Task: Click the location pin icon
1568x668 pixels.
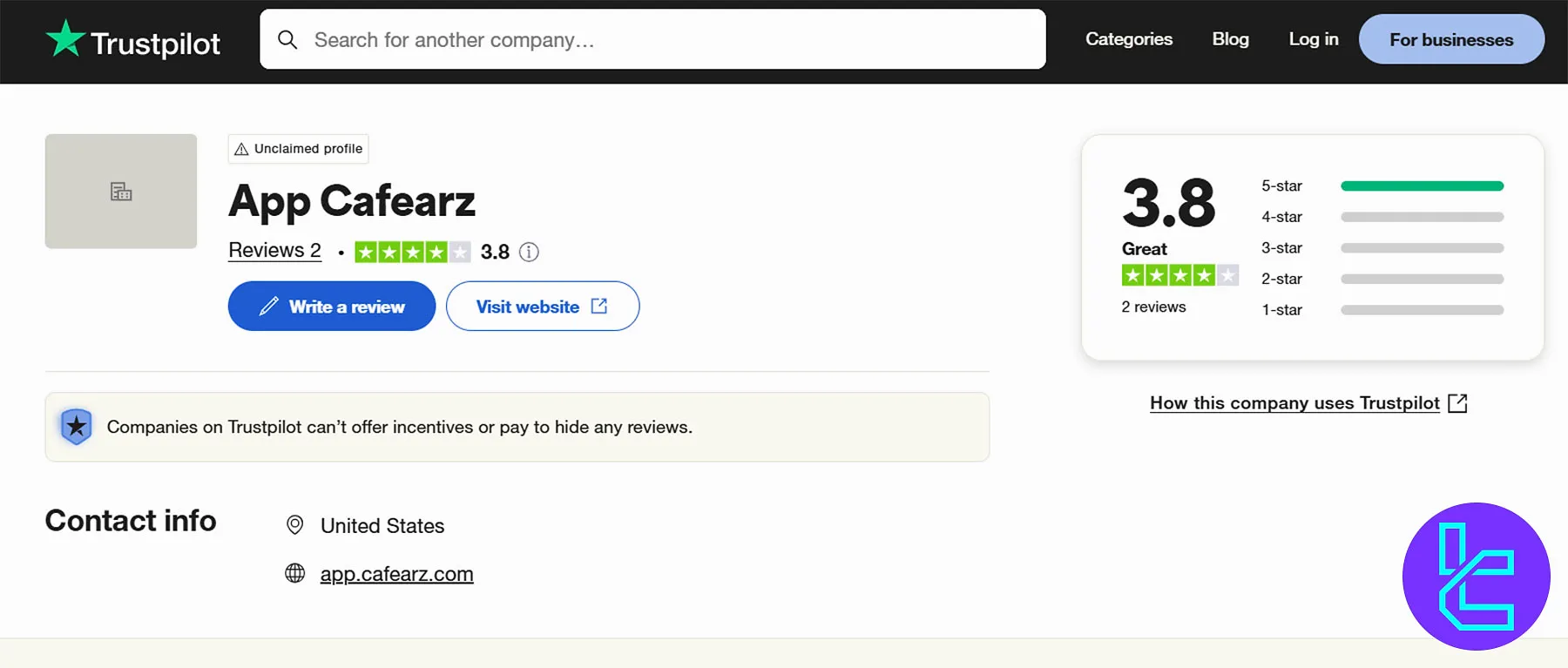Action: [x=295, y=525]
